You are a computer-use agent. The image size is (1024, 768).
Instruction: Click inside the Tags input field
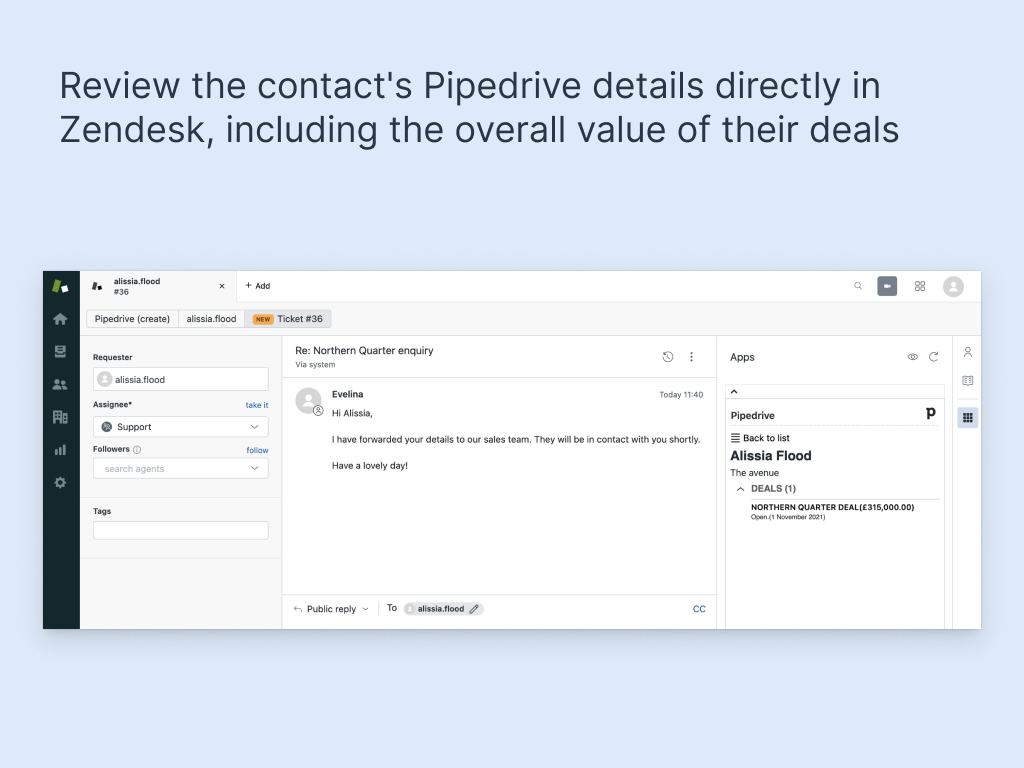180,530
